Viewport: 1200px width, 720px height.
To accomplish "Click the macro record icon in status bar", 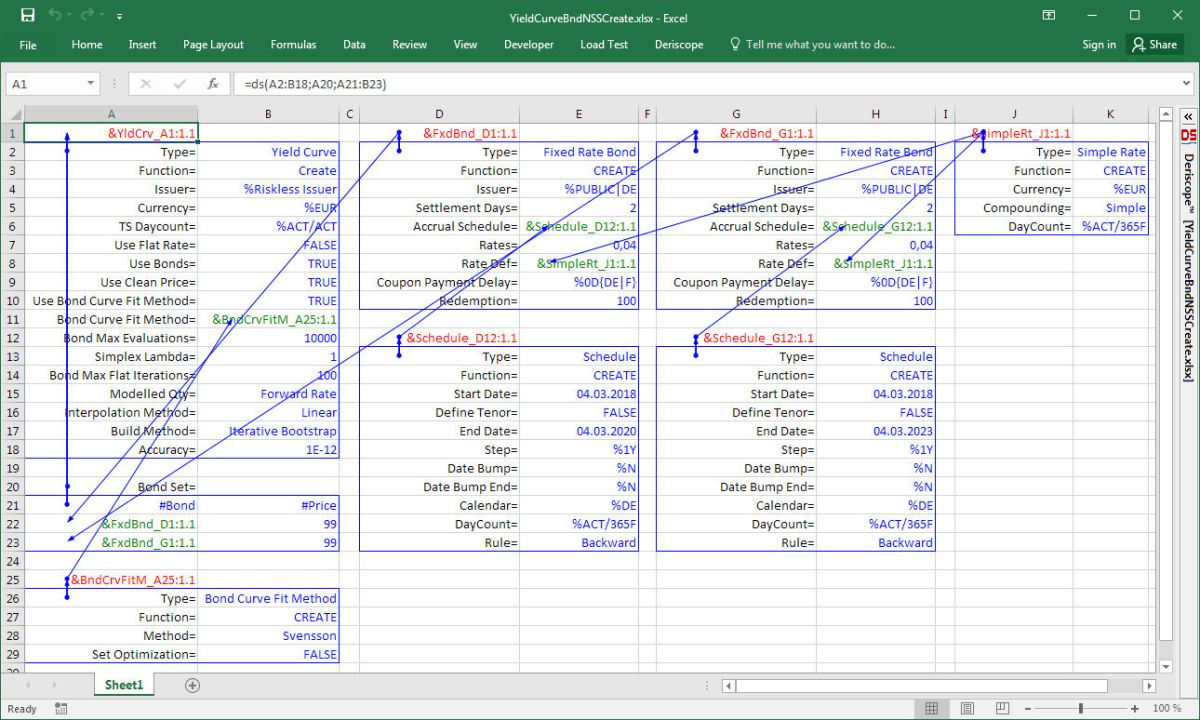I will click(60, 708).
